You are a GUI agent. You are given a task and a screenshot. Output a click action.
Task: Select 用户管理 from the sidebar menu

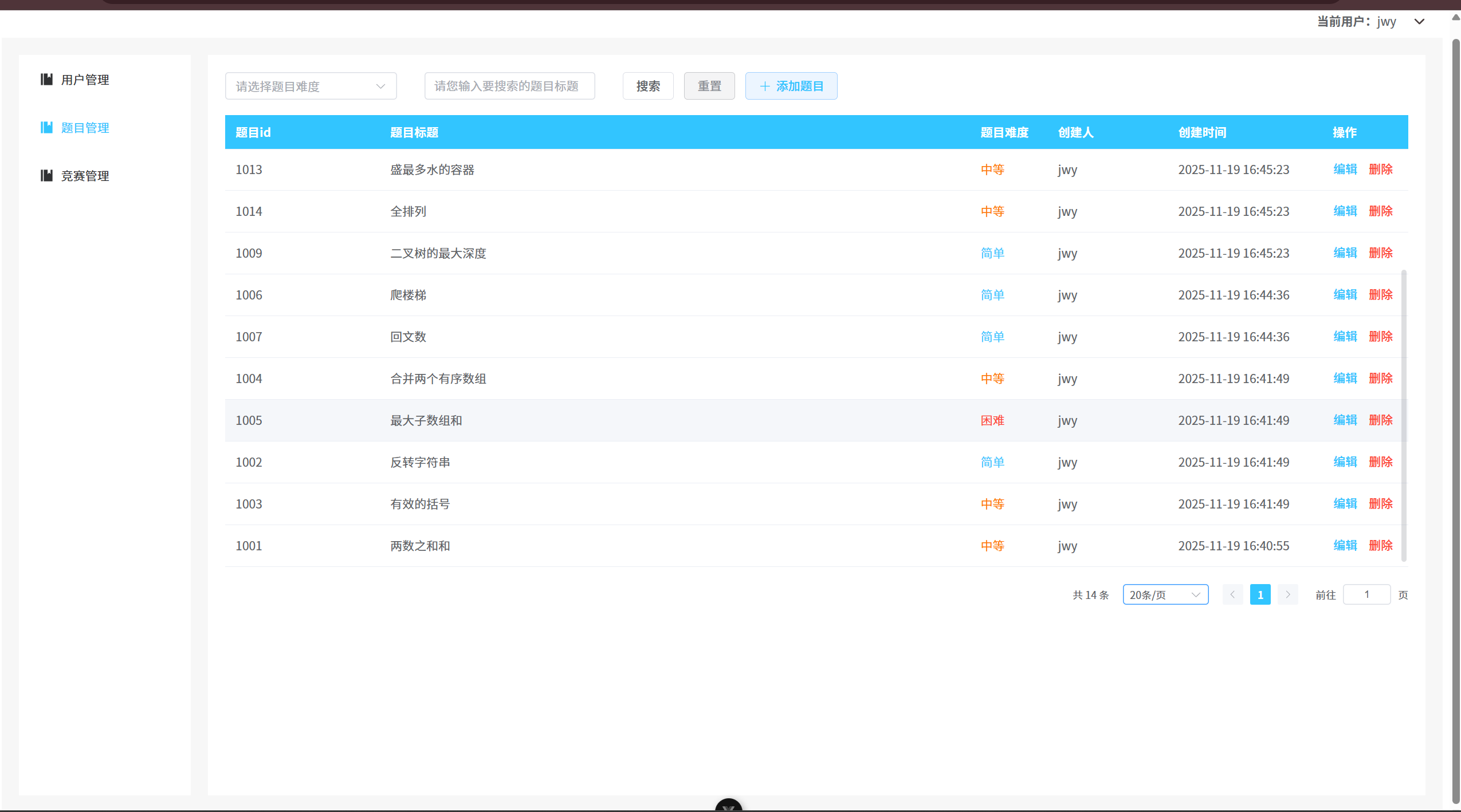(x=85, y=80)
